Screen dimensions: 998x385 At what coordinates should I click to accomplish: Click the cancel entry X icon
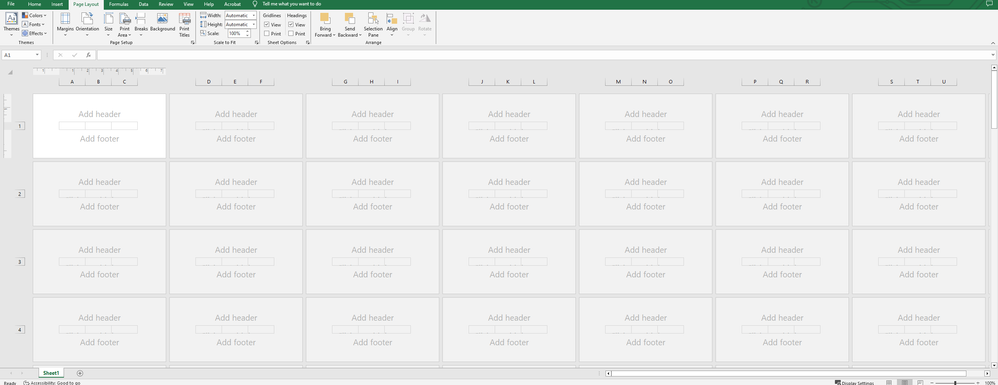point(60,55)
